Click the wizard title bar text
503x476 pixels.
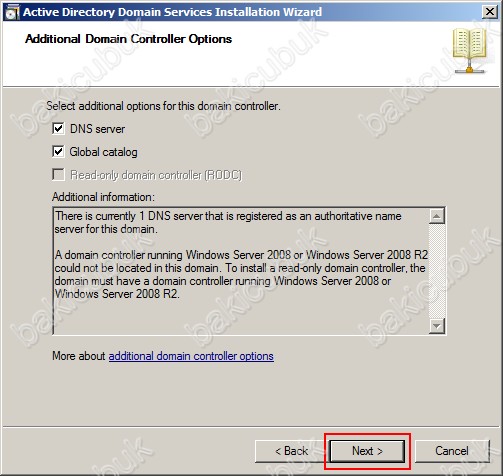[x=172, y=12]
